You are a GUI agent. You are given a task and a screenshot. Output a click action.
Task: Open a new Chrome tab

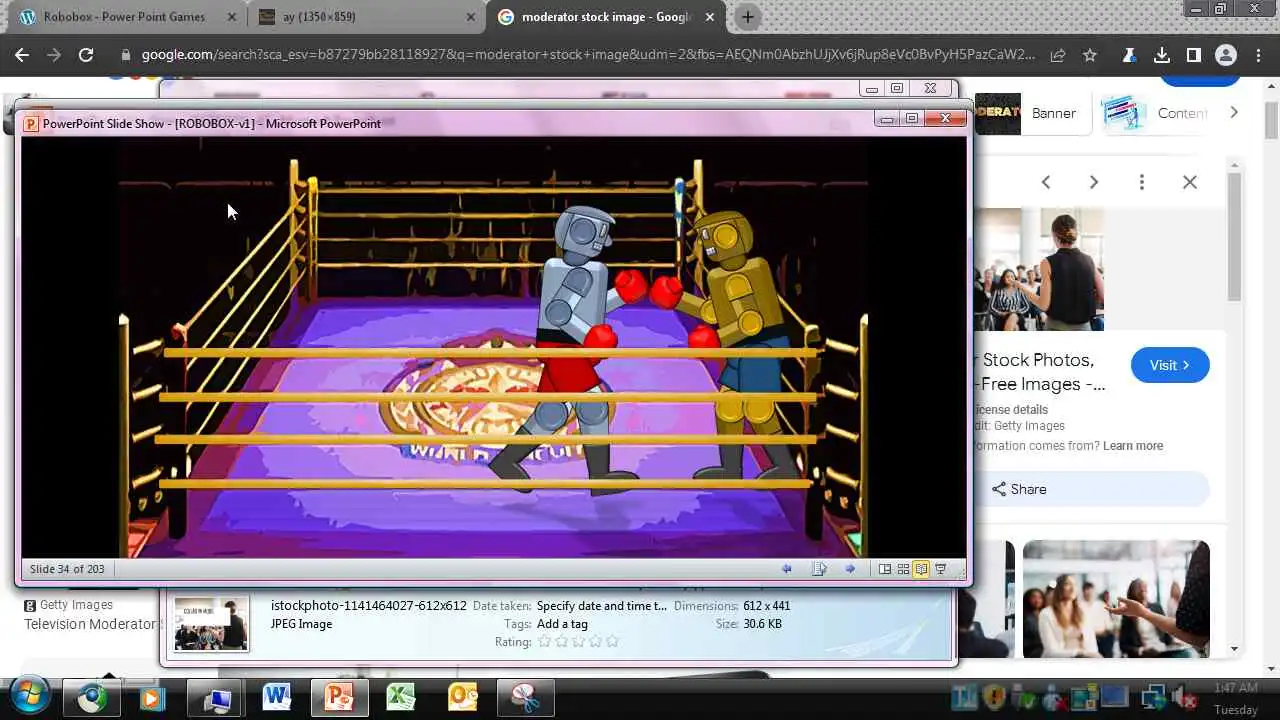coord(747,17)
